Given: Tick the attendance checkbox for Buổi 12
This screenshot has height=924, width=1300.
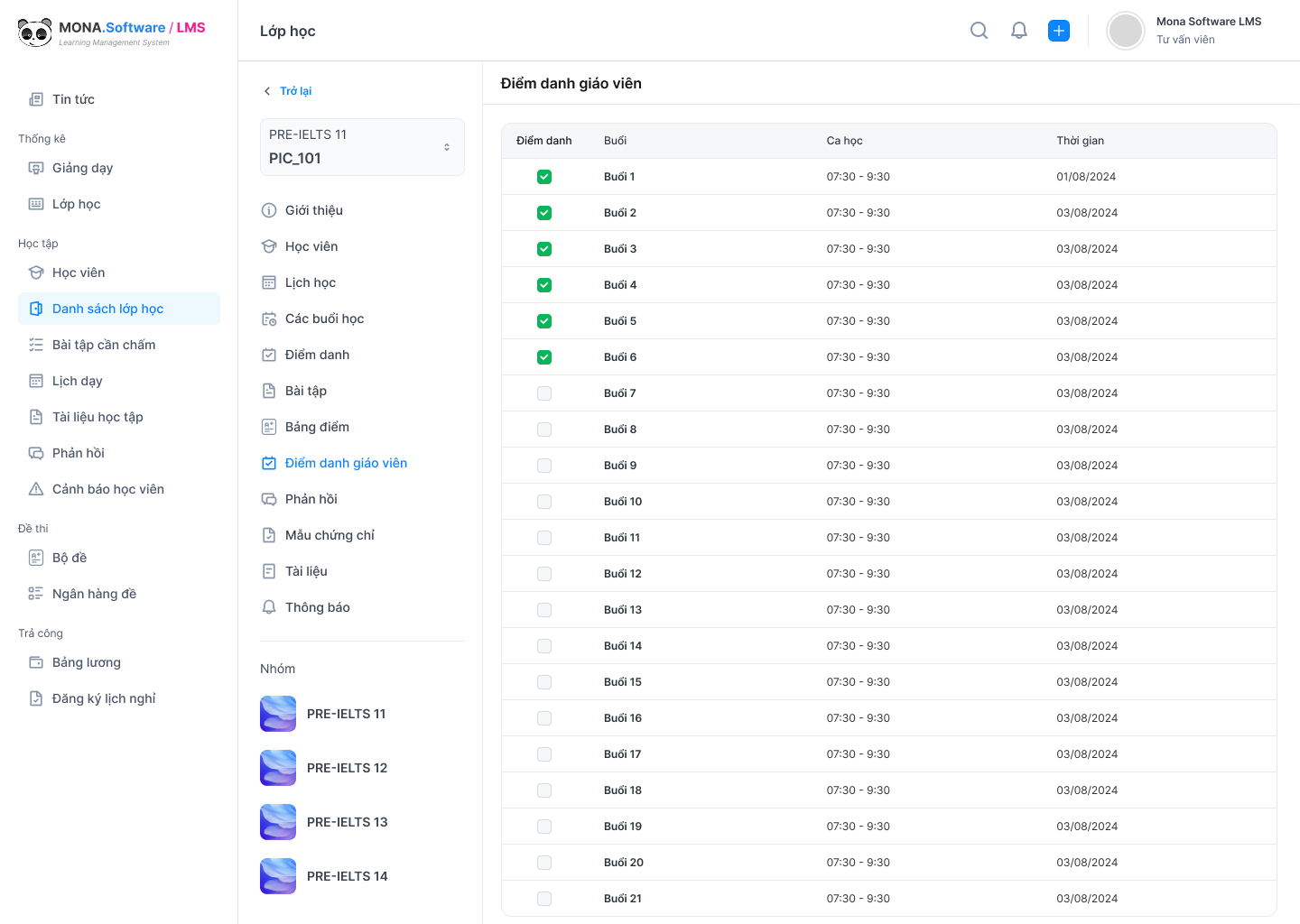Looking at the screenshot, I should pyautogui.click(x=544, y=574).
